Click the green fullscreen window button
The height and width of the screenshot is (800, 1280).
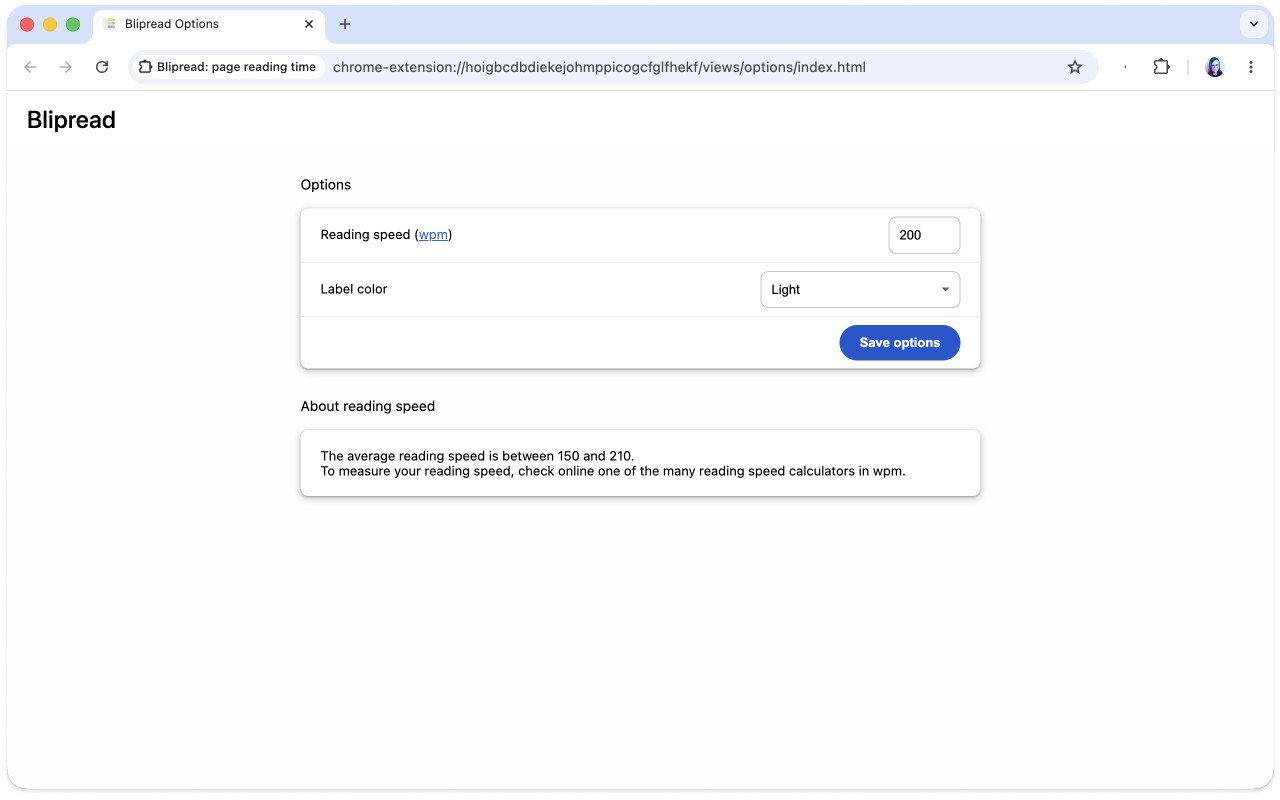pyautogui.click(x=73, y=24)
